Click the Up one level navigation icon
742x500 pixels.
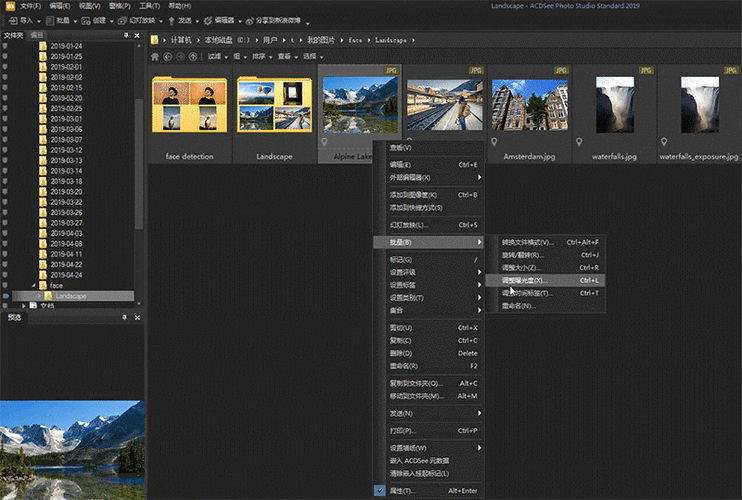[193, 57]
